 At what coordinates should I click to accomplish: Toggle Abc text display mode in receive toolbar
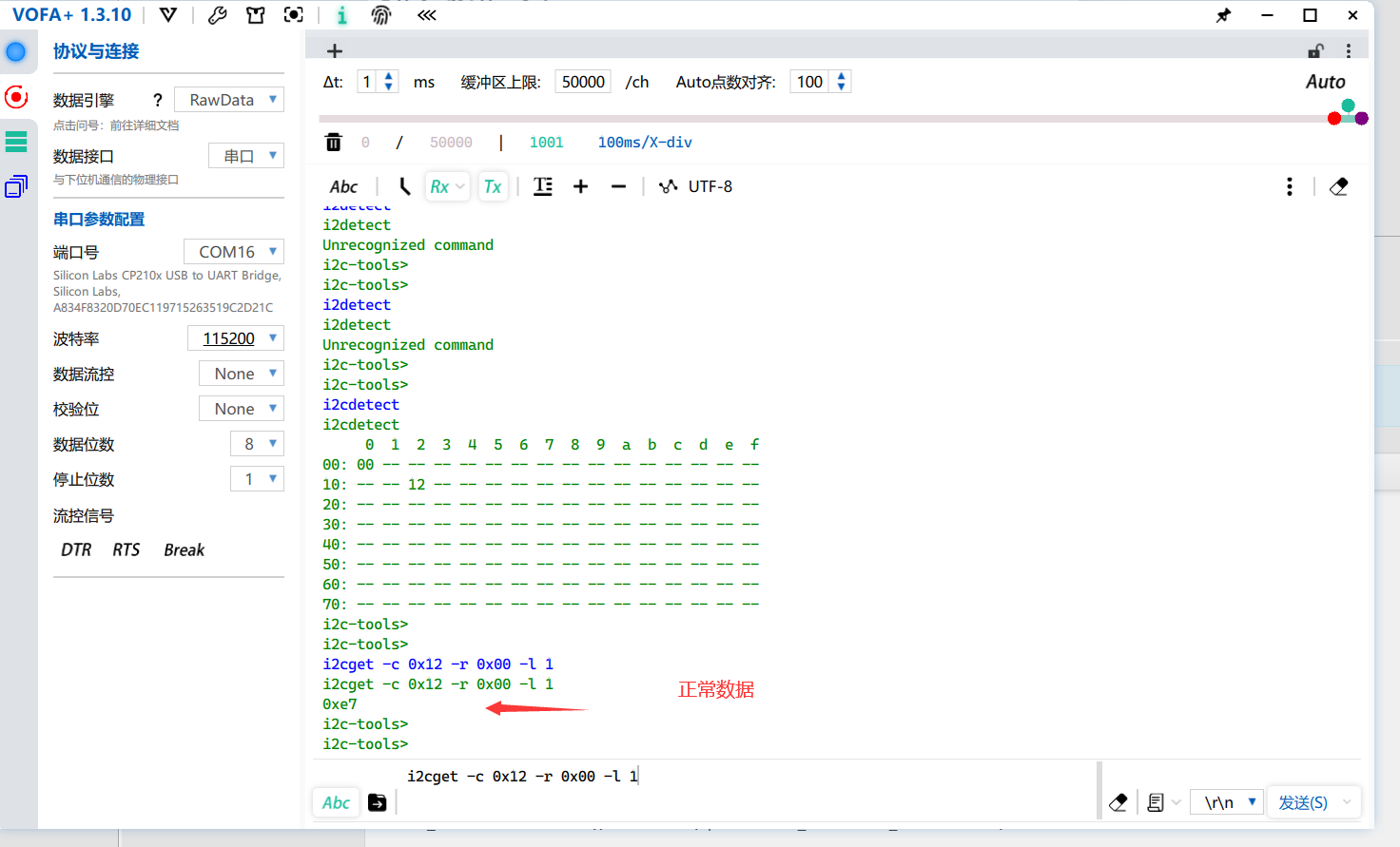click(343, 186)
